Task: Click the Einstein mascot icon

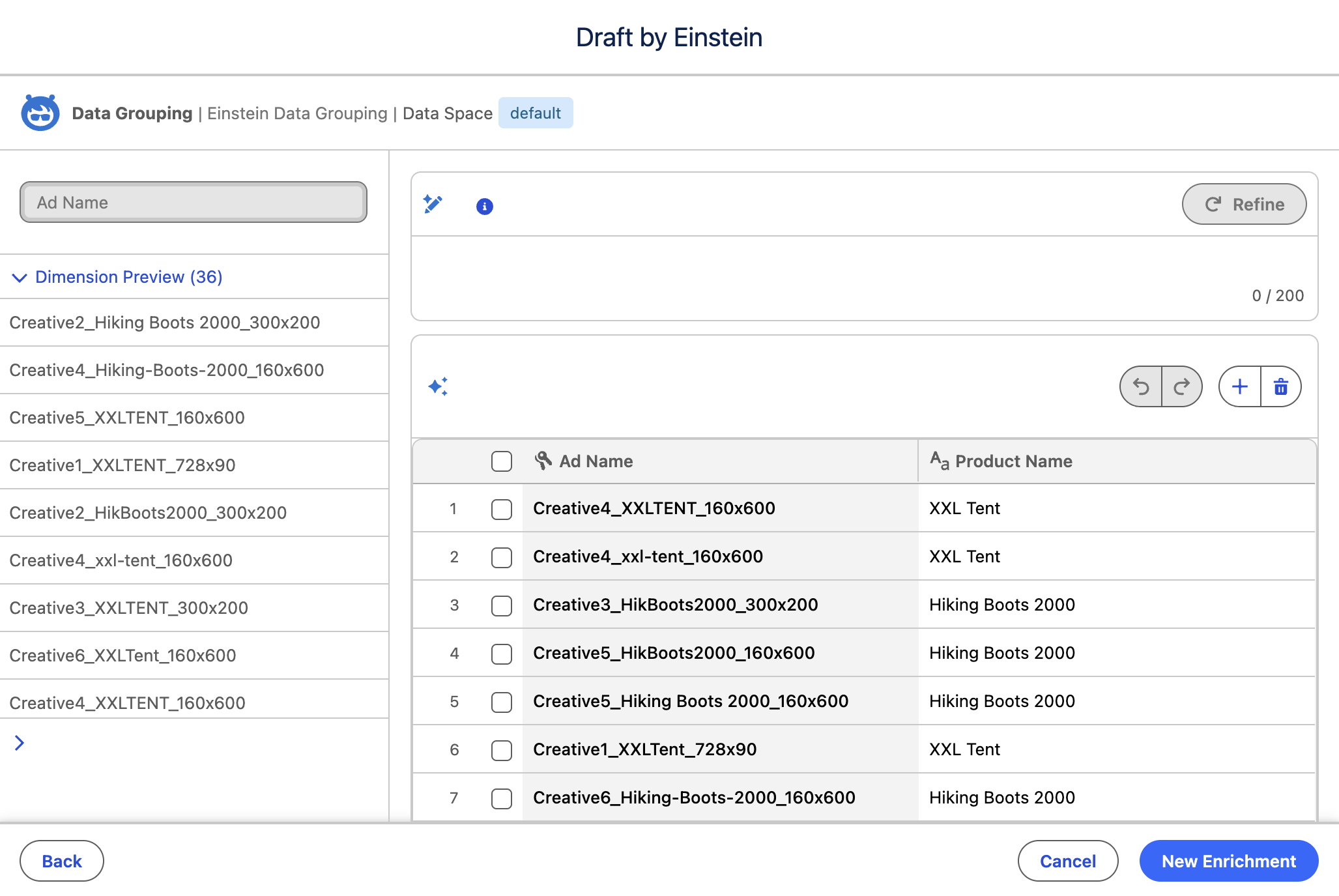Action: pyautogui.click(x=40, y=113)
